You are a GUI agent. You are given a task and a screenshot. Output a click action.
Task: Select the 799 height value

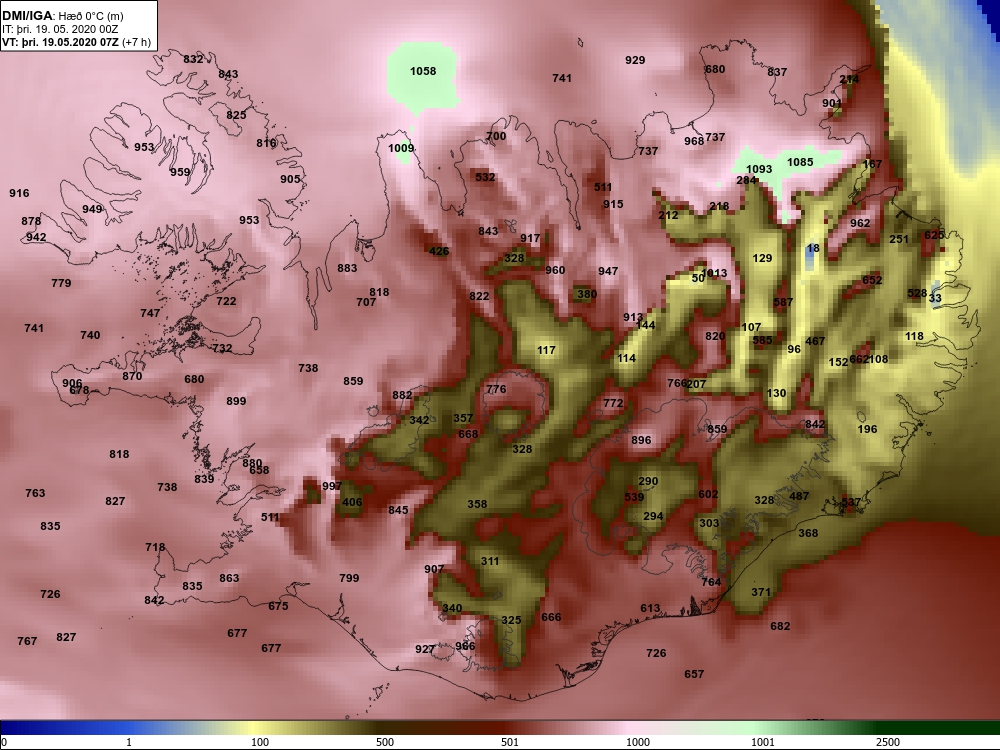pos(349,578)
